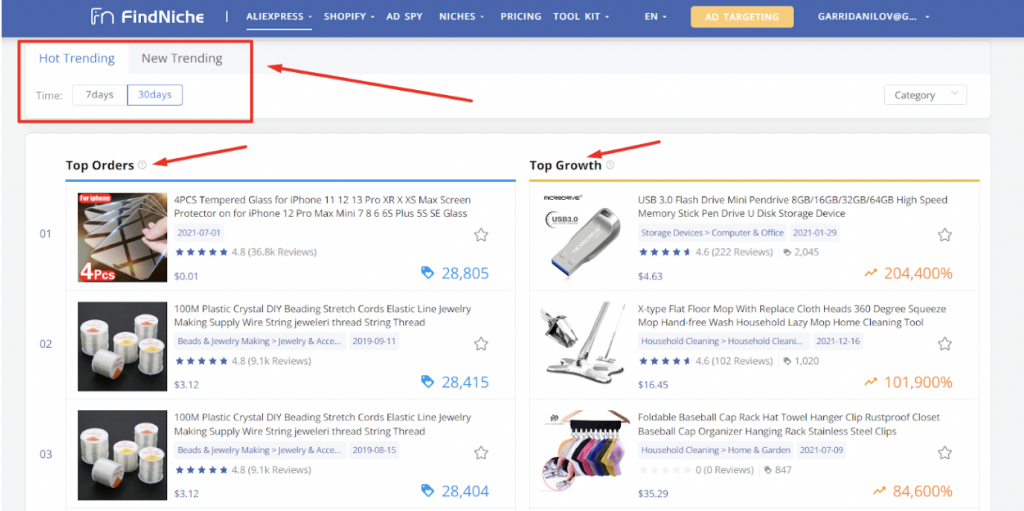Screen dimensions: 1024x511
Task: Click the FindNiche logo
Action: 147,16
